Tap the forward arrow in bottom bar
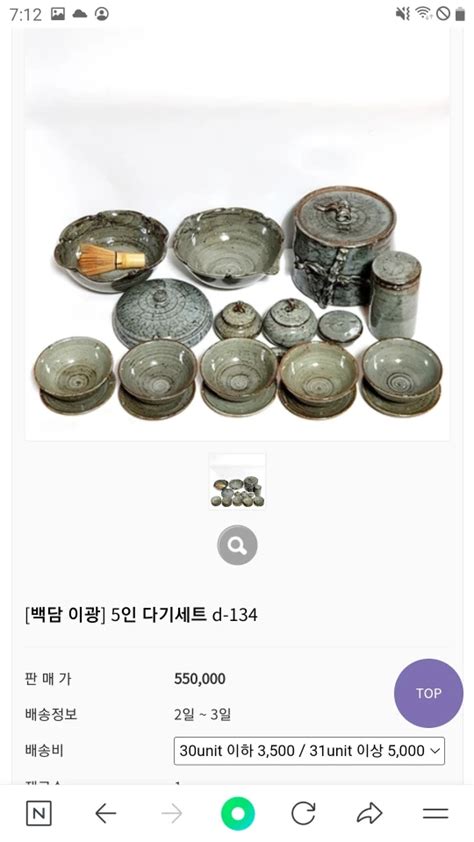This screenshot has height=842, width=474. (172, 814)
